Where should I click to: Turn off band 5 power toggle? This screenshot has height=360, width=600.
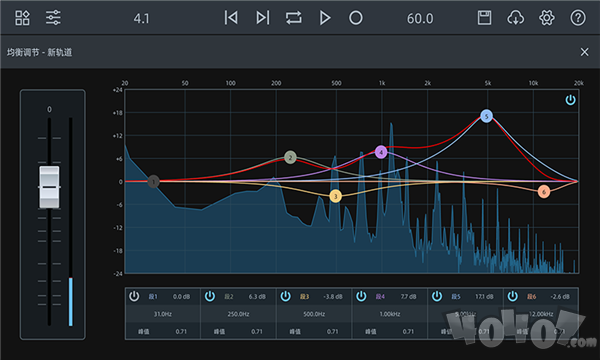click(x=437, y=296)
